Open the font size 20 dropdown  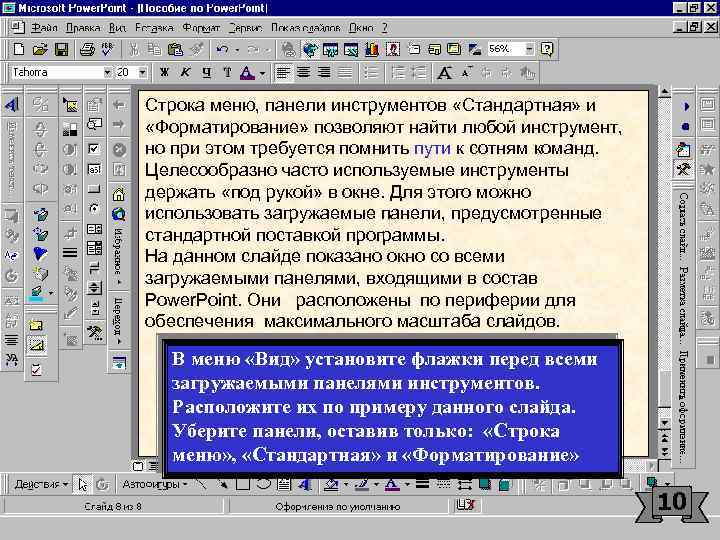pyautogui.click(x=143, y=73)
